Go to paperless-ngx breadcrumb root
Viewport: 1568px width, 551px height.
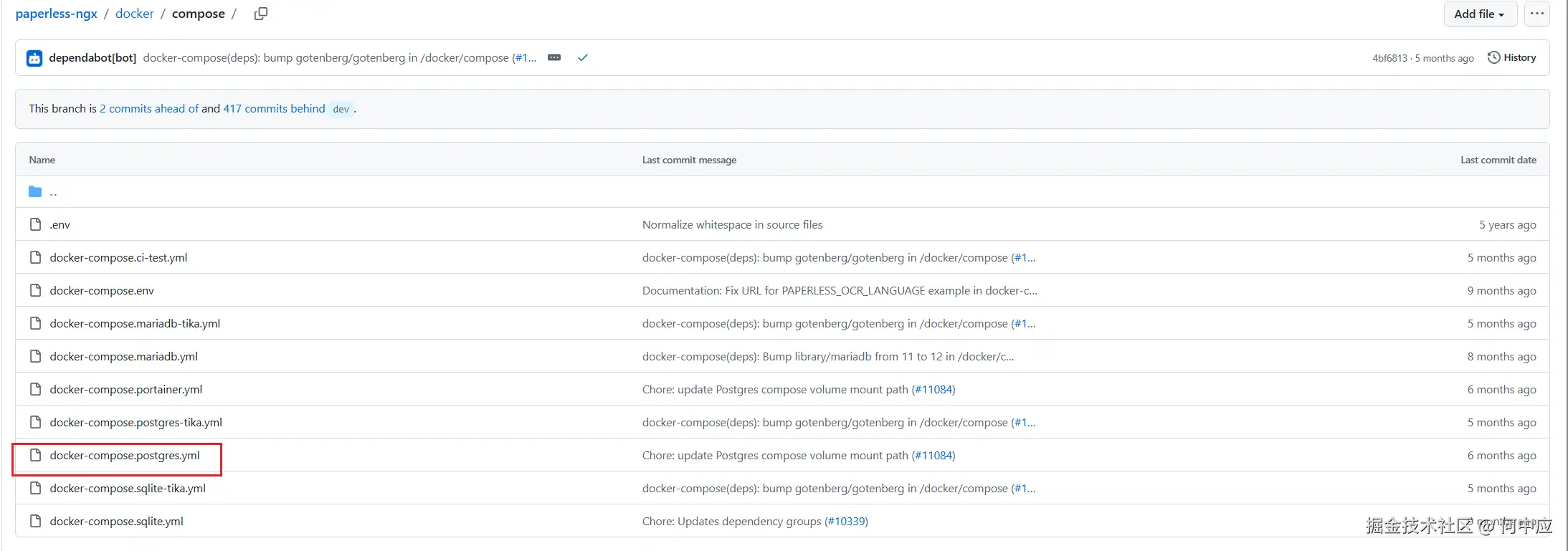(x=56, y=14)
